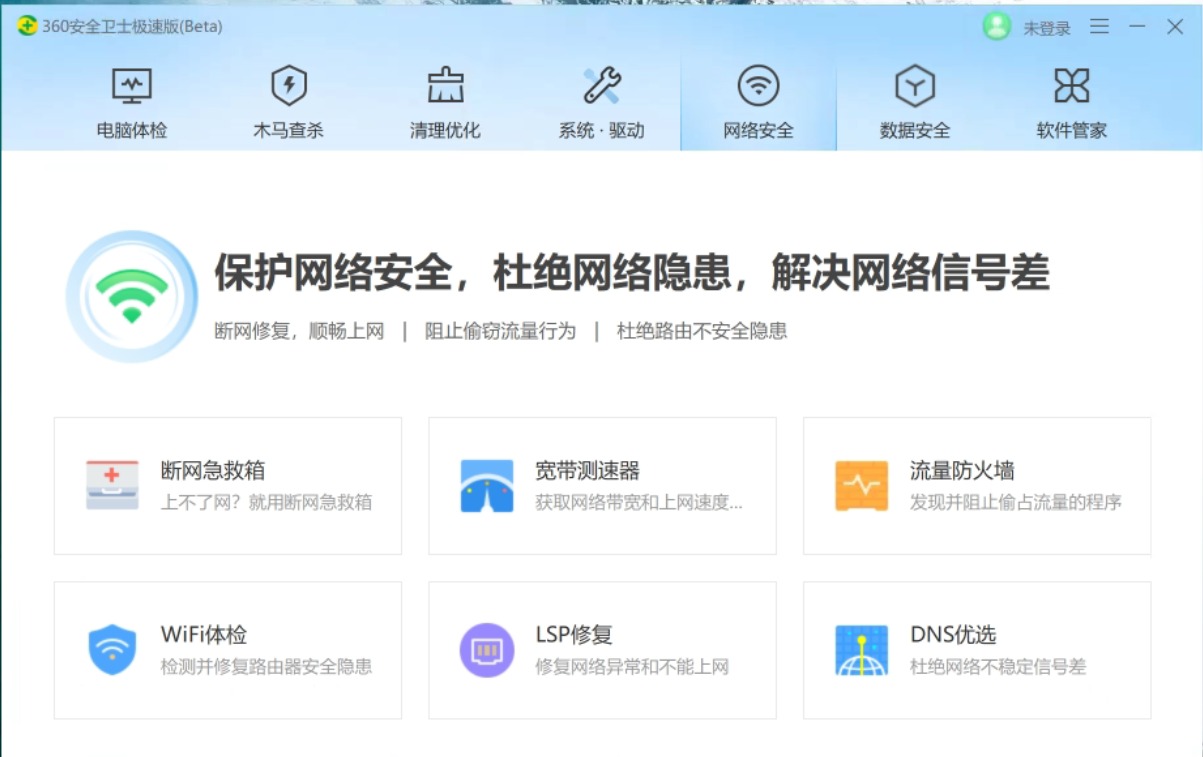Click the 360安全卫士极速版(Beta) window title
Image resolution: width=1203 pixels, height=757 pixels.
[x=132, y=27]
